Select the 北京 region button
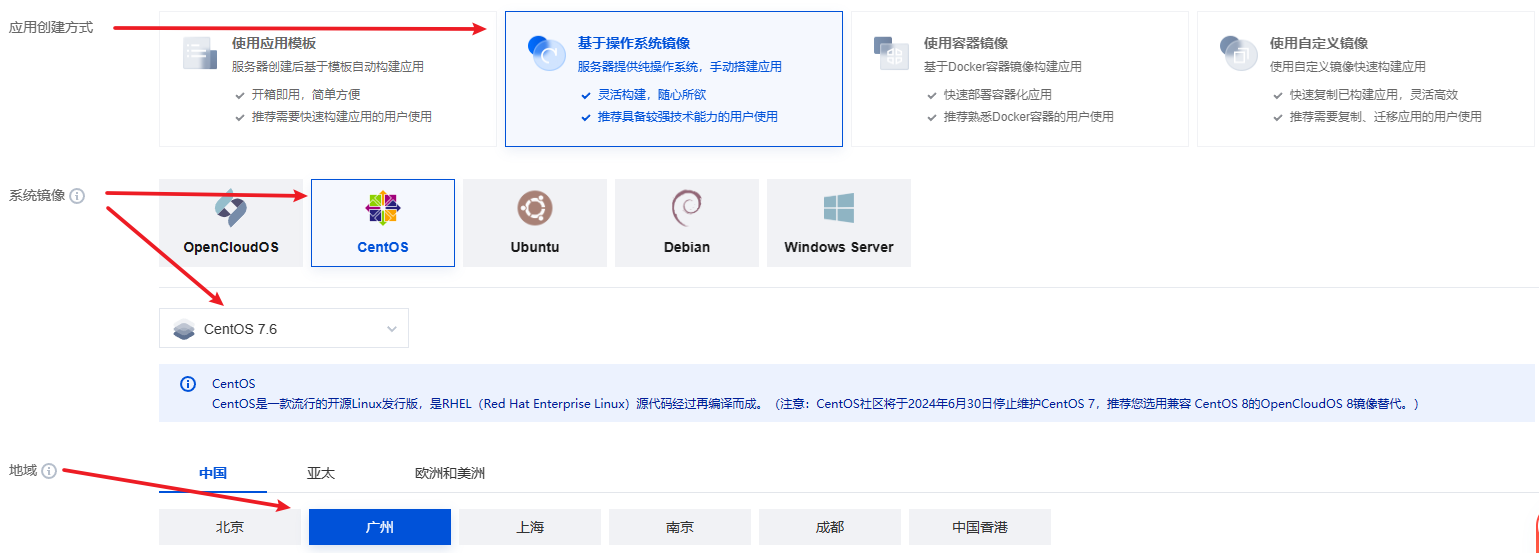The image size is (1539, 553). tap(230, 527)
